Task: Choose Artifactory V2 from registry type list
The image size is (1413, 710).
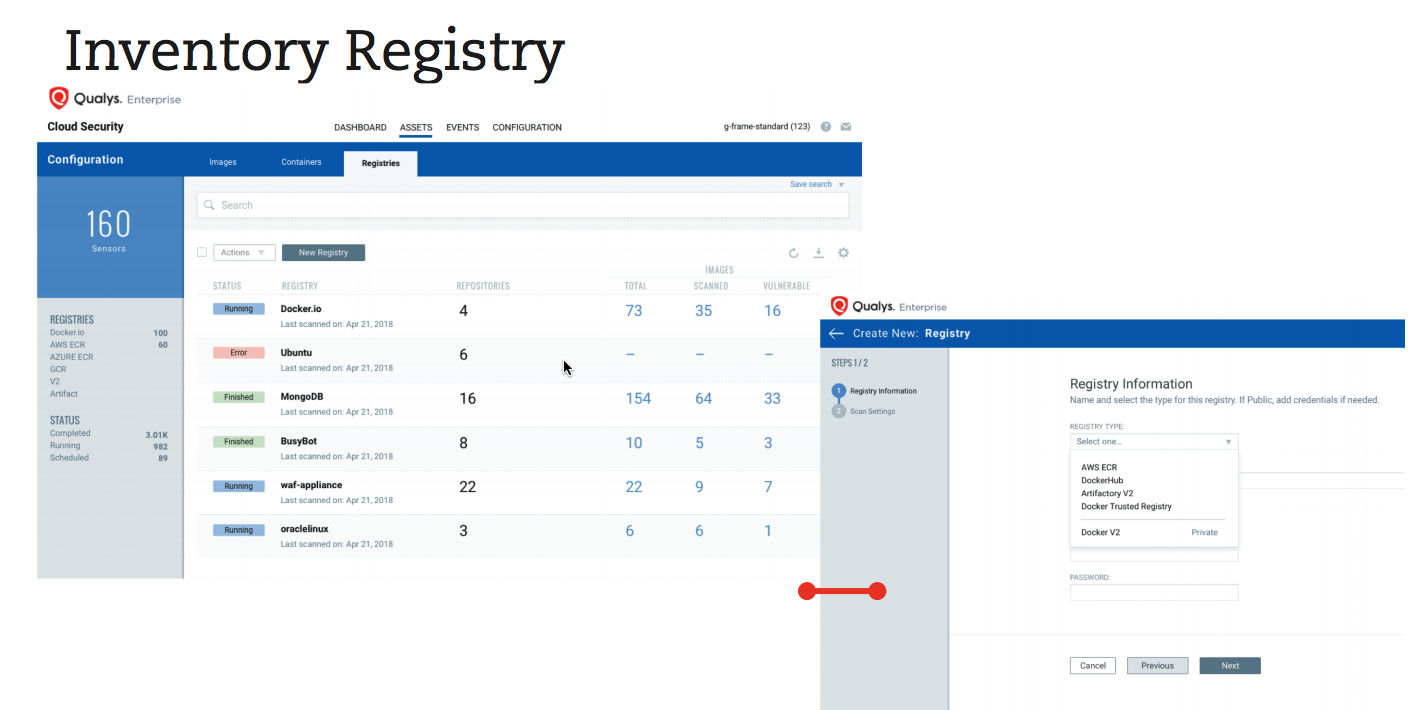Action: pyautogui.click(x=1107, y=493)
